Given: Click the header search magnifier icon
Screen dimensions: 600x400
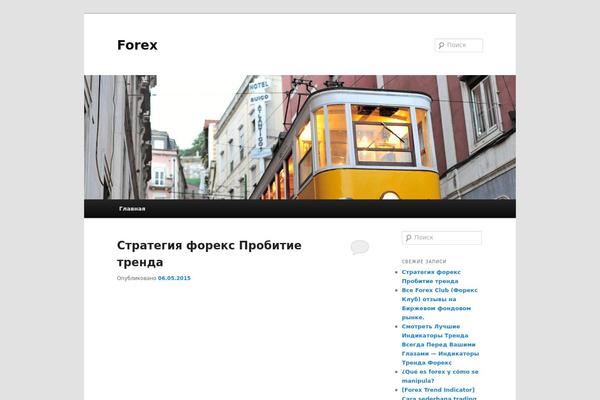Looking at the screenshot, I should click(441, 45).
